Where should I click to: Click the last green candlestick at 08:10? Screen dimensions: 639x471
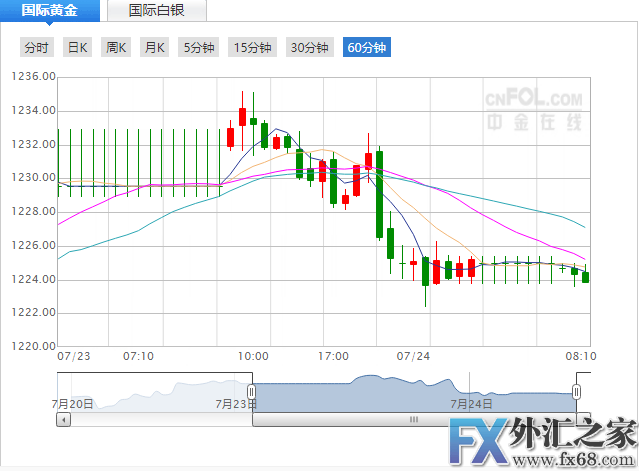pos(586,277)
